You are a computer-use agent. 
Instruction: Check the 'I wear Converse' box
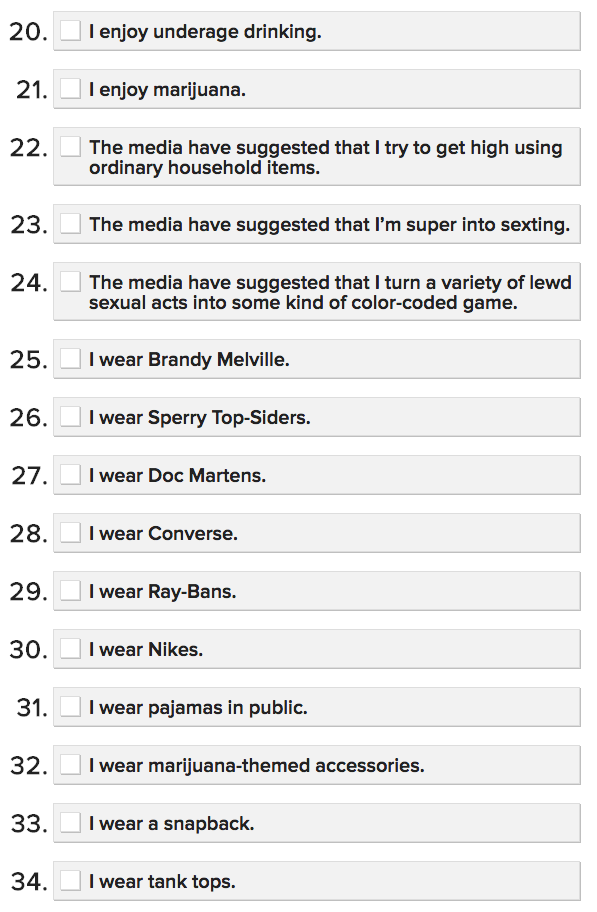click(x=69, y=532)
